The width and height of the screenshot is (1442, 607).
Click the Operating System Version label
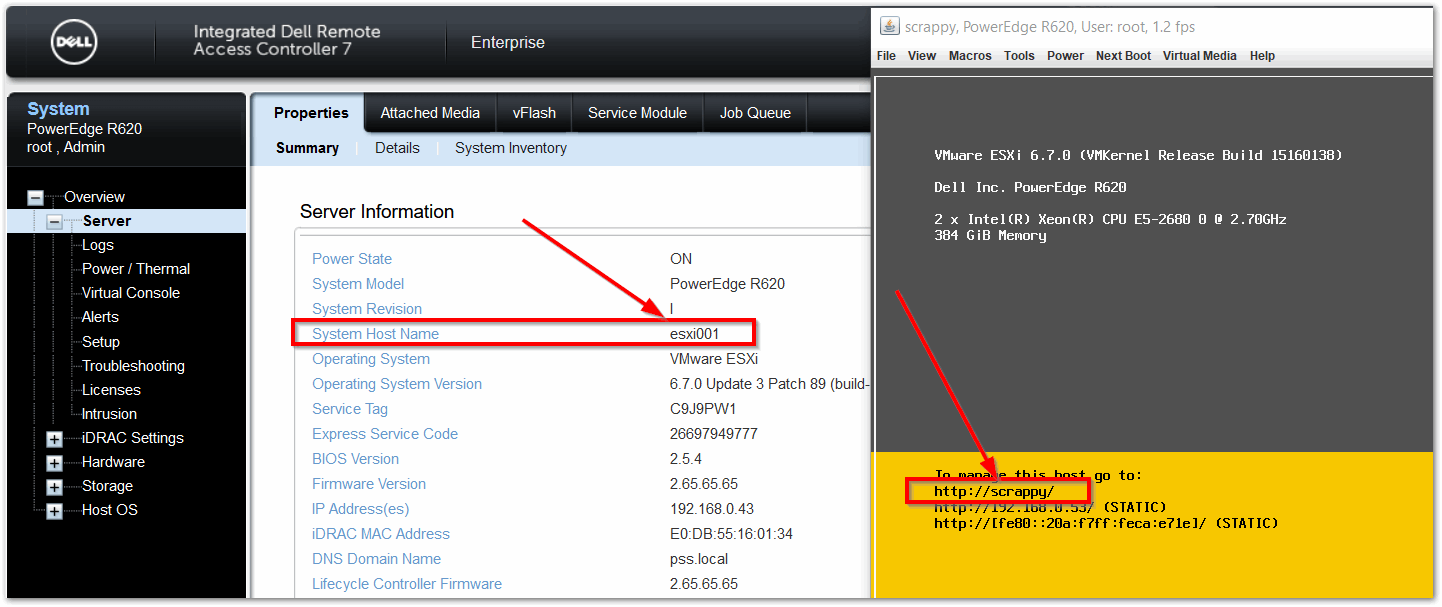397,384
